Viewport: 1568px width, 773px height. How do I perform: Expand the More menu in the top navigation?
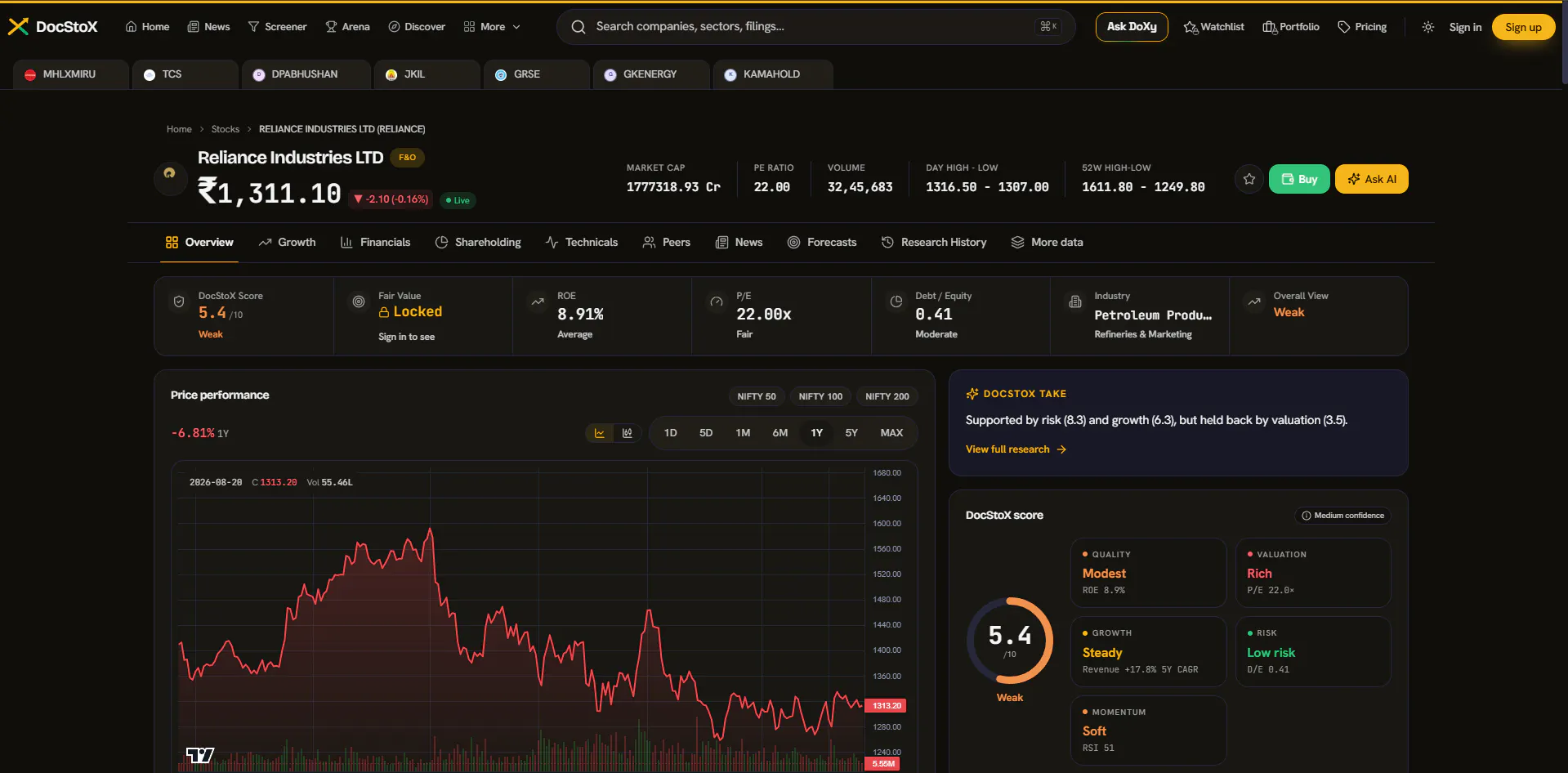pos(492,27)
